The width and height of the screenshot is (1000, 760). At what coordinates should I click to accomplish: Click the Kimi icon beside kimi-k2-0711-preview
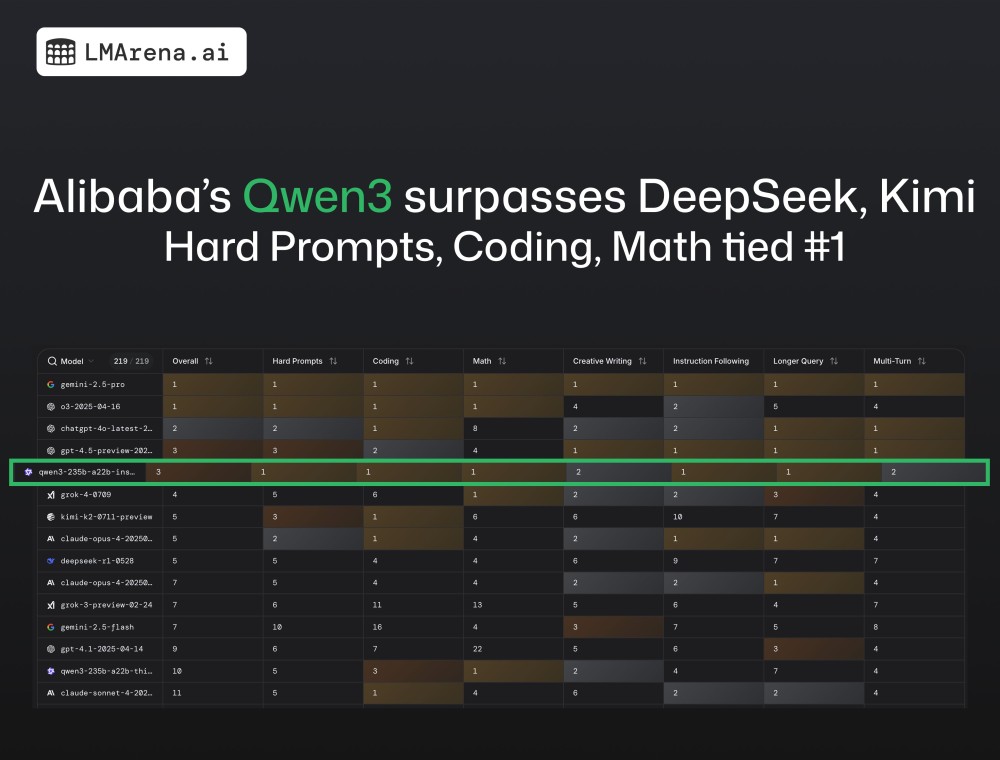point(50,516)
